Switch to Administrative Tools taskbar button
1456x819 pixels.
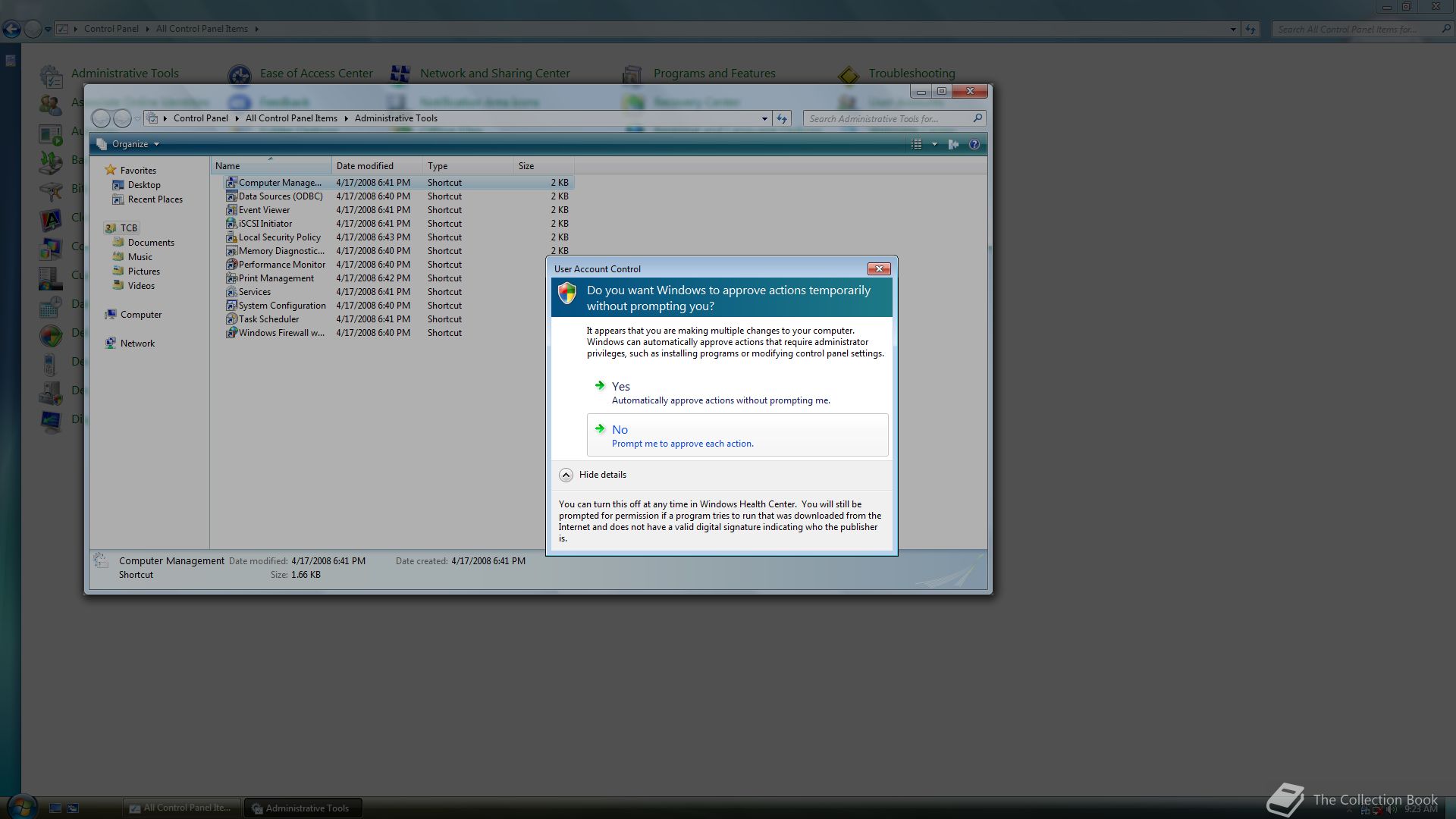[x=303, y=808]
